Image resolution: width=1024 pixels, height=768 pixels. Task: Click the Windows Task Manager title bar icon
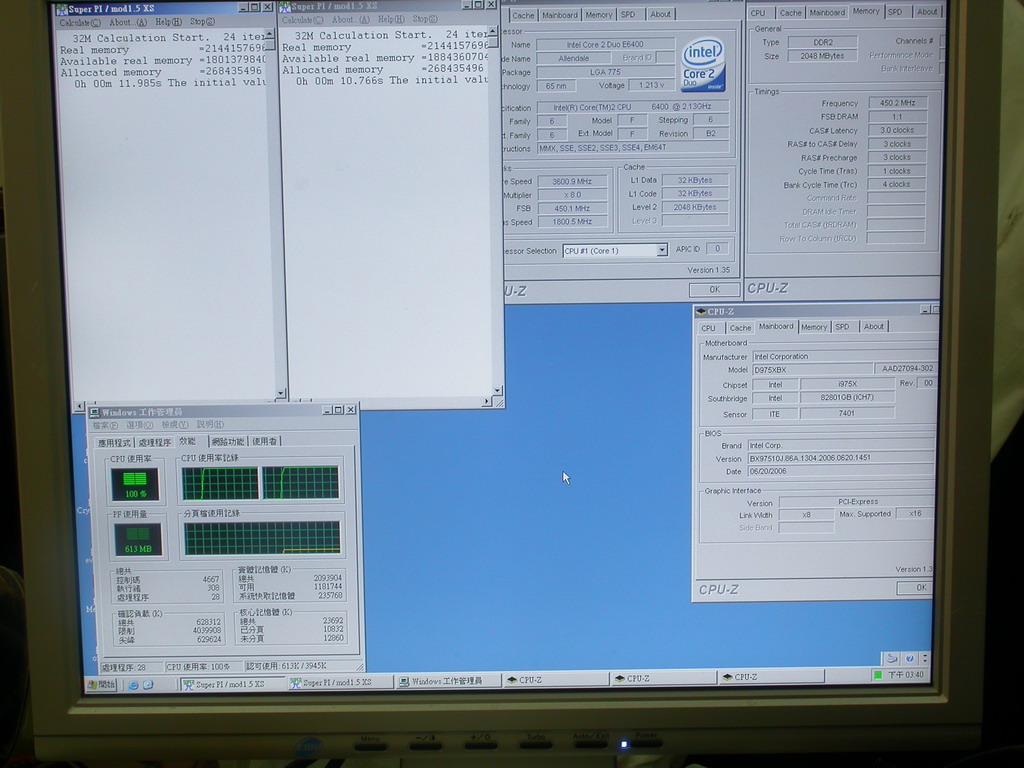coord(95,412)
